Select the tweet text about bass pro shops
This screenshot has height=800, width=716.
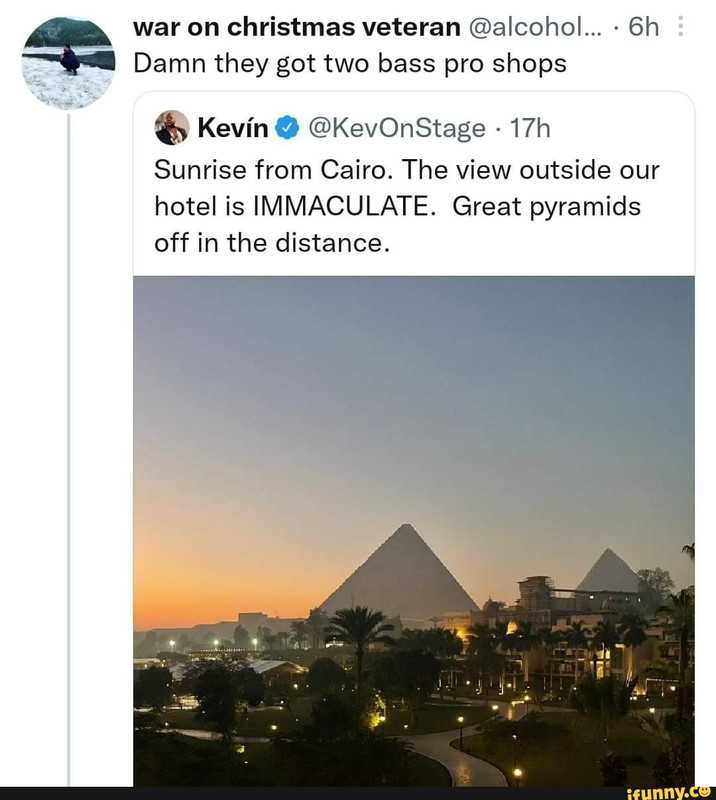(350, 64)
